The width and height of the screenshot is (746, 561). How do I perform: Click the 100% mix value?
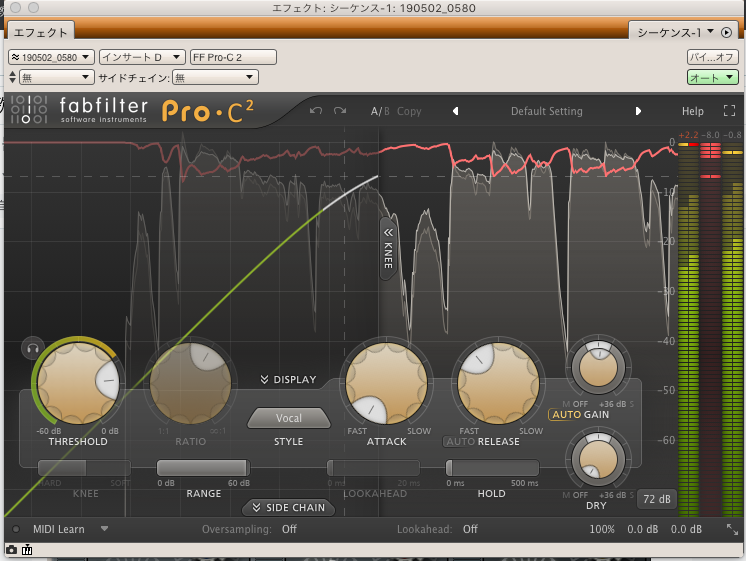click(x=602, y=529)
